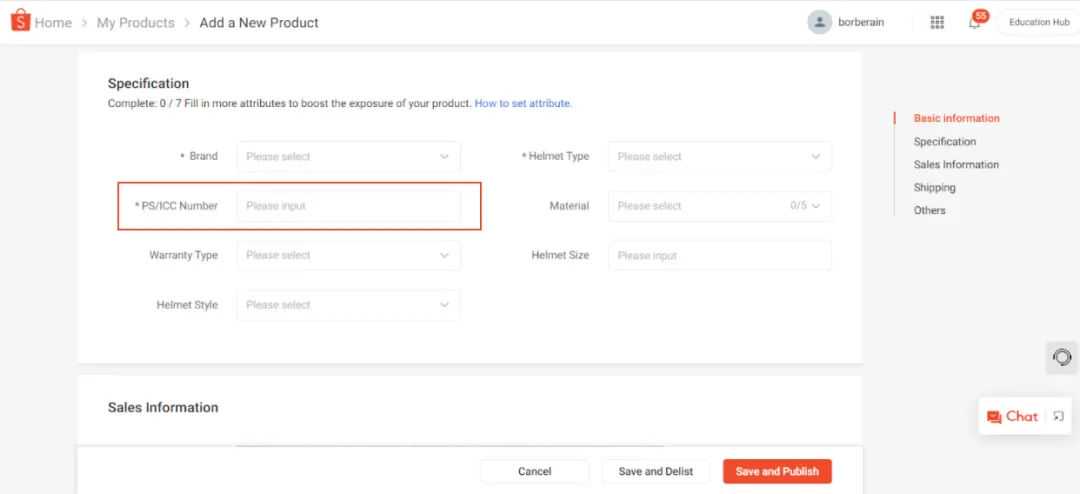The height and width of the screenshot is (494, 1080).
Task: Open the Warranty Type dropdown
Action: 349,255
